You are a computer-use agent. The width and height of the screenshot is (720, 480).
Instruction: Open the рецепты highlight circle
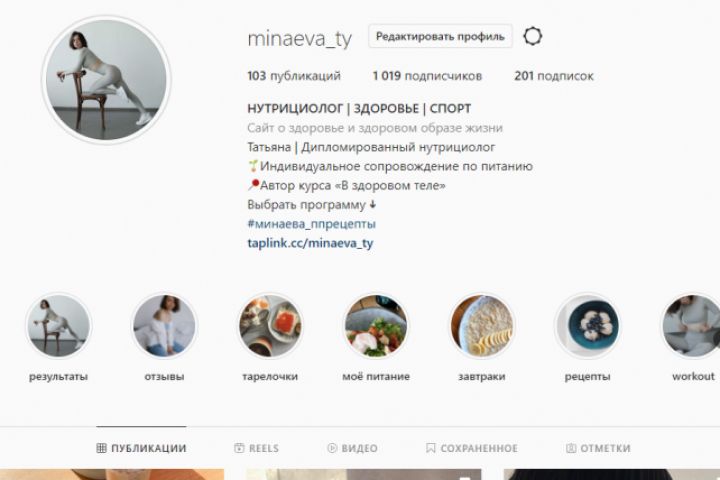click(587, 326)
